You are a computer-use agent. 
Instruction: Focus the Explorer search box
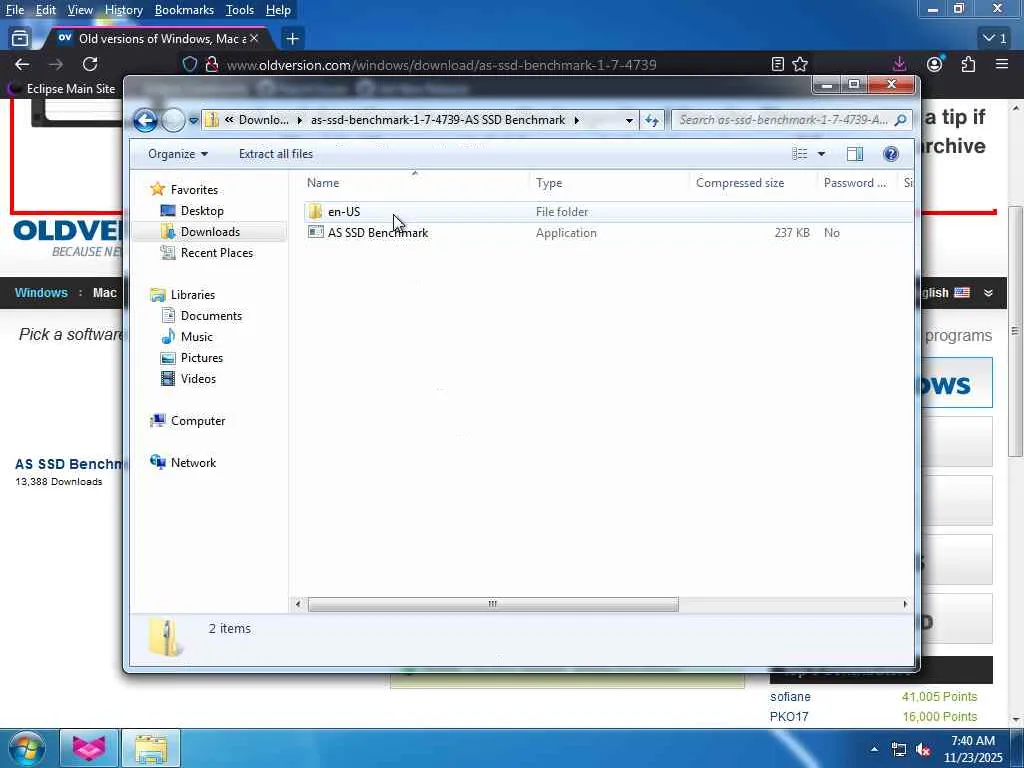(783, 120)
